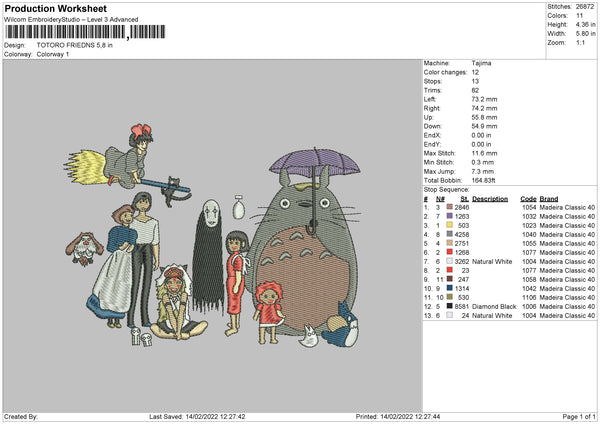Click Printed timestamp '14/02/2022 12:27:44'
Image resolution: width=600 pixels, height=424 pixels.
[x=410, y=416]
